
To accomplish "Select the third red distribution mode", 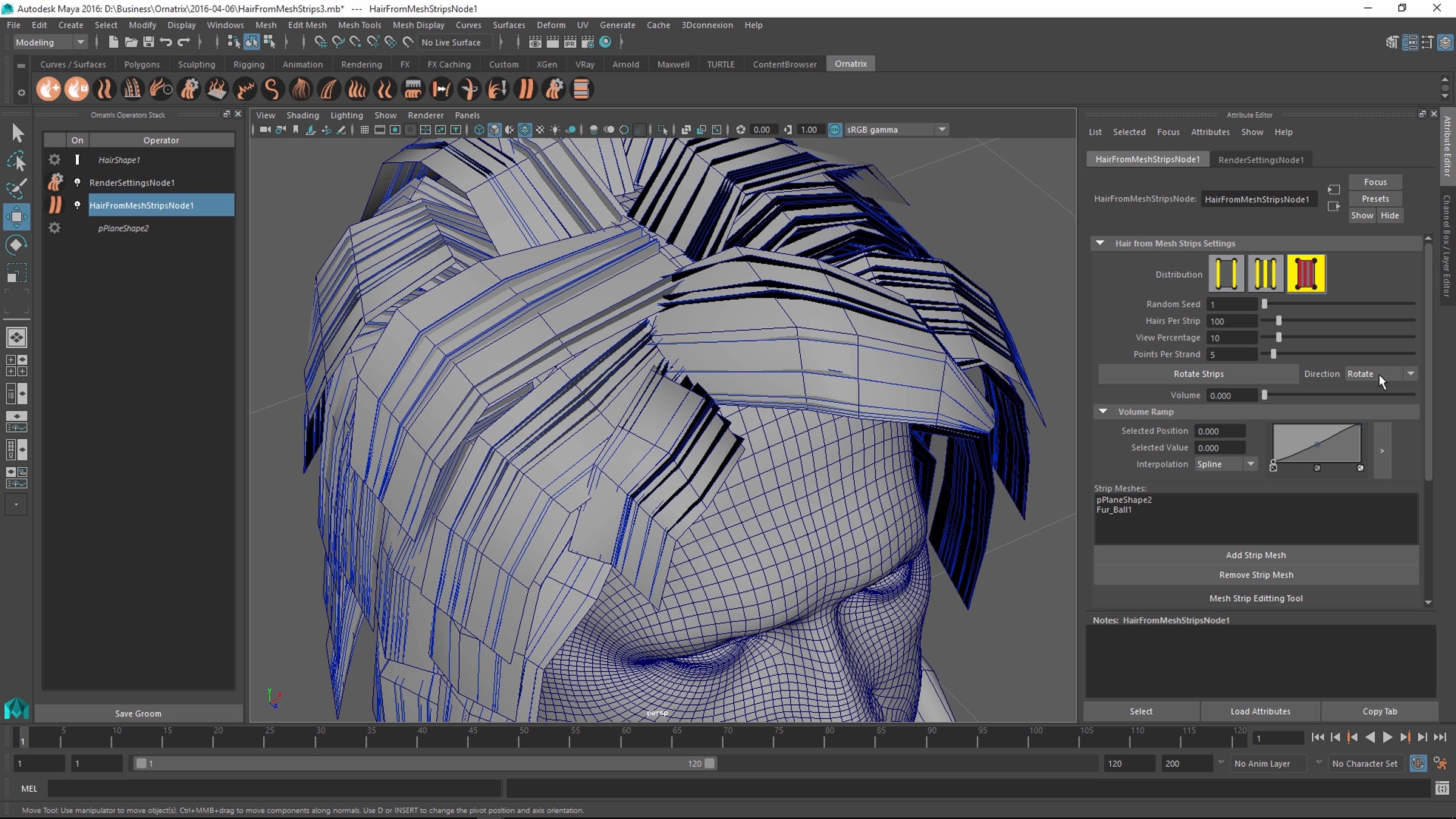I will (x=1306, y=274).
